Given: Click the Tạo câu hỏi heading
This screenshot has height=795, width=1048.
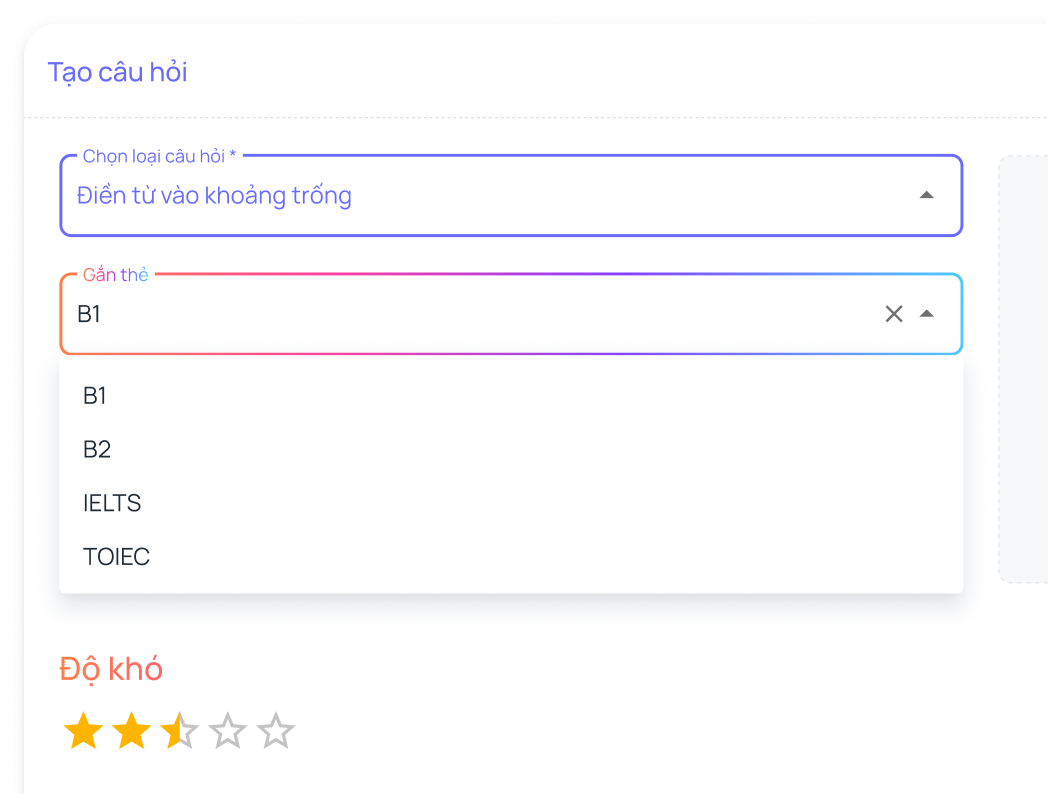Looking at the screenshot, I should [117, 72].
